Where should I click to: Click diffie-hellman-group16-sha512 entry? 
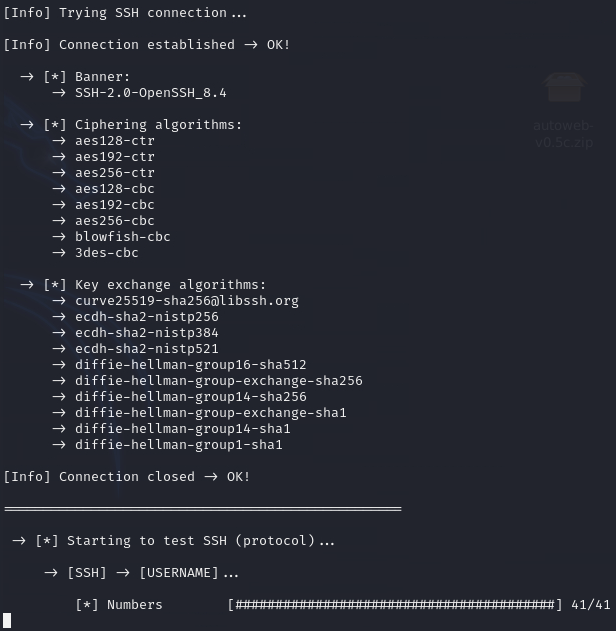point(191,365)
